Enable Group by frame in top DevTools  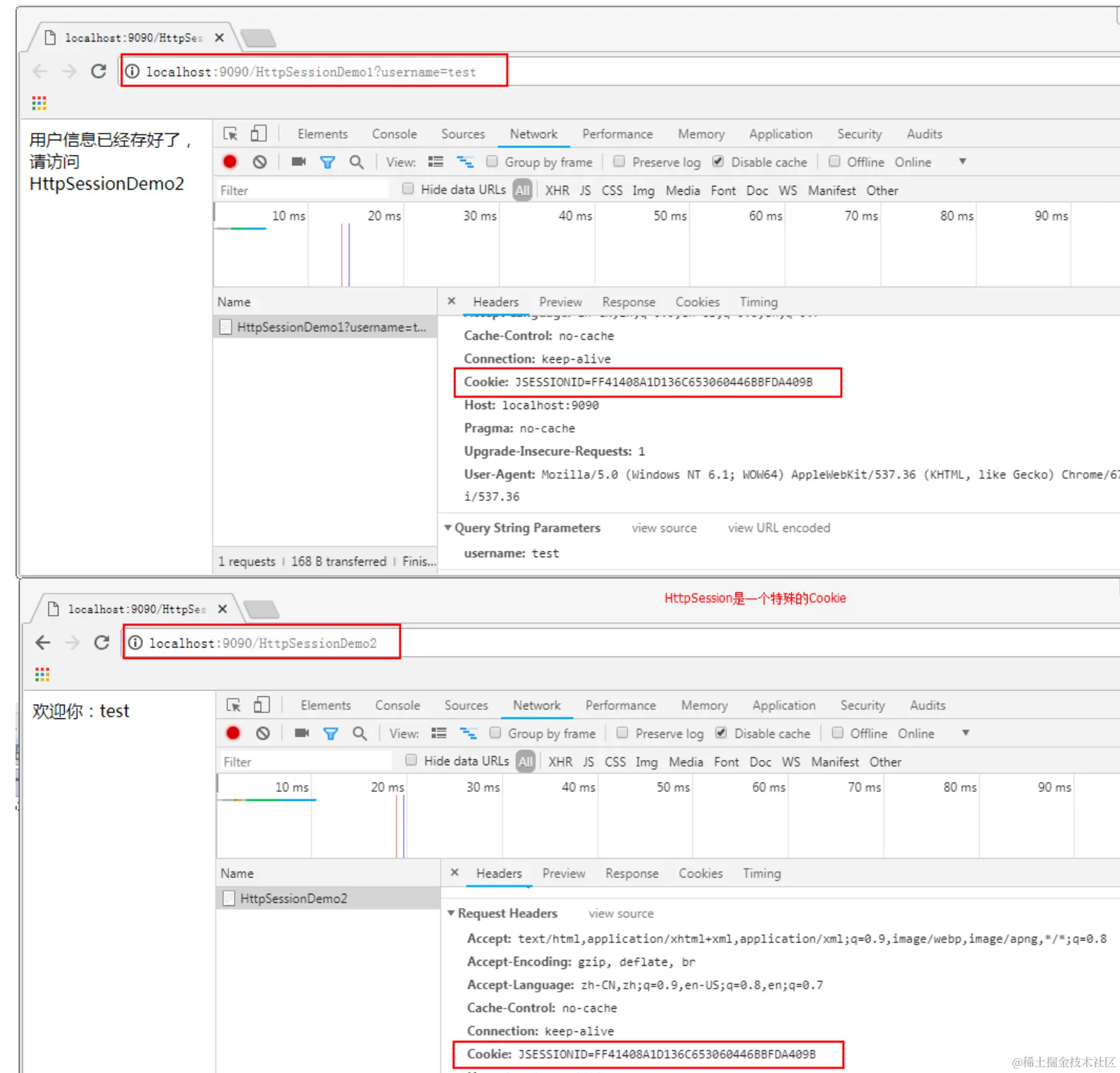[492, 161]
